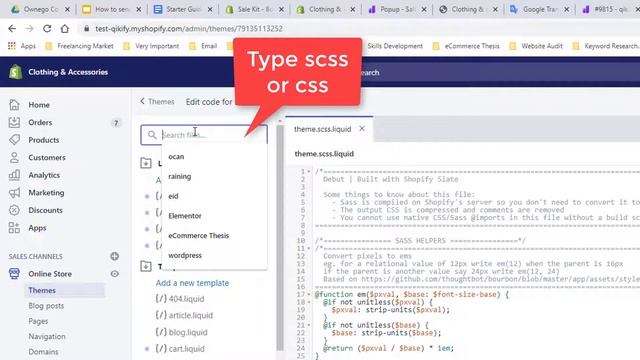Open the Products section
640x360 pixels.
(x=44, y=140)
